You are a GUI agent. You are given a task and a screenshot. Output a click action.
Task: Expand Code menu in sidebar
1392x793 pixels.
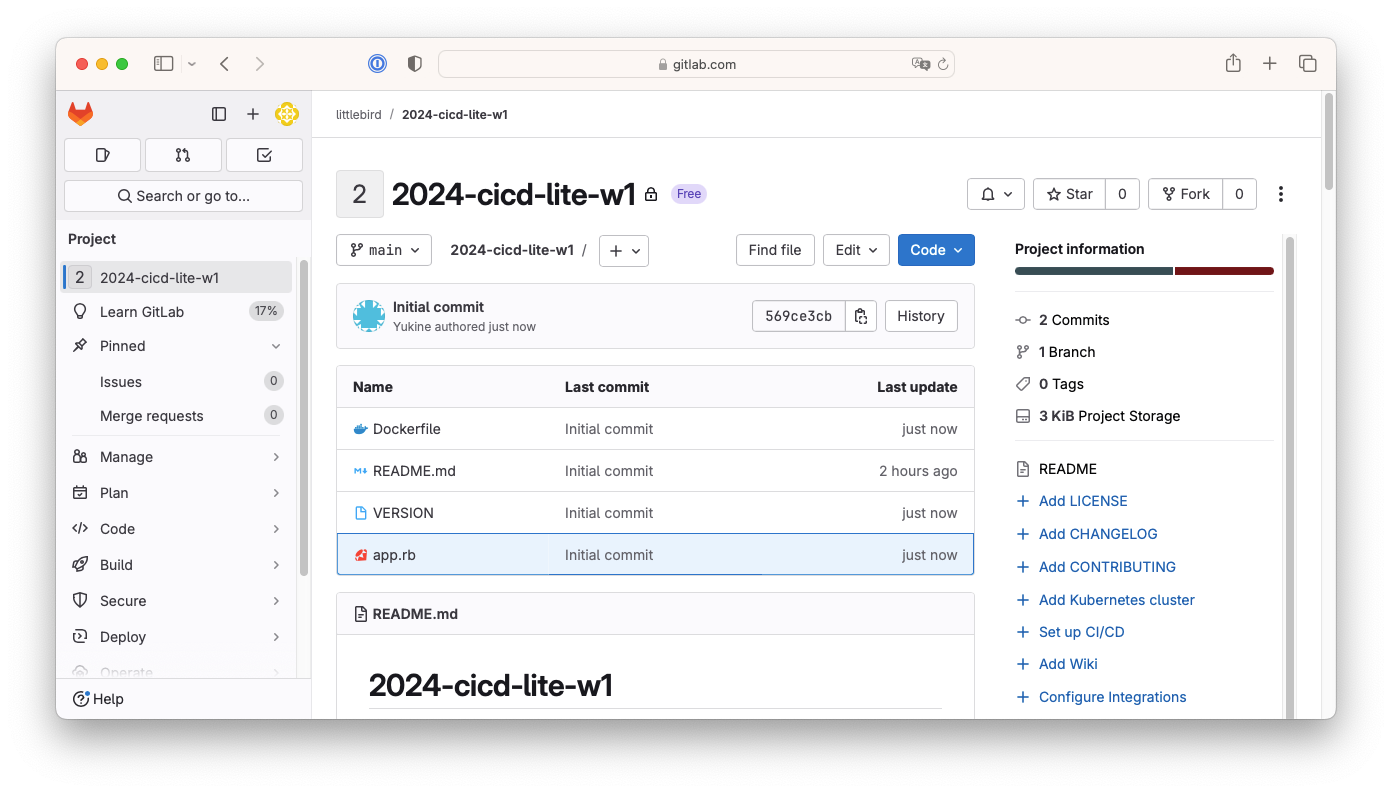pos(177,529)
